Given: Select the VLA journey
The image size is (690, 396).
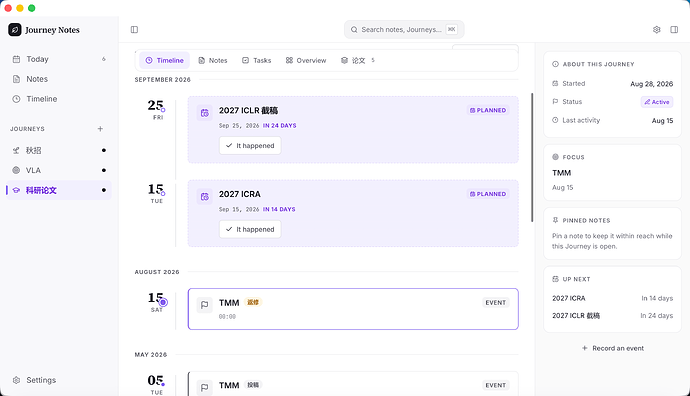Looking at the screenshot, I should [x=59, y=170].
